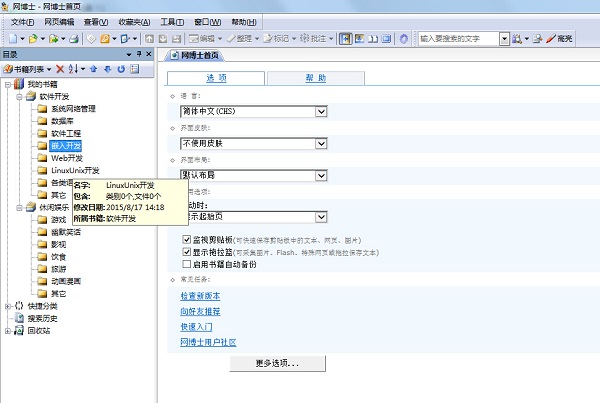Toggle the 显示拖拉篮 checkbox
The image size is (600, 403).
click(187, 252)
